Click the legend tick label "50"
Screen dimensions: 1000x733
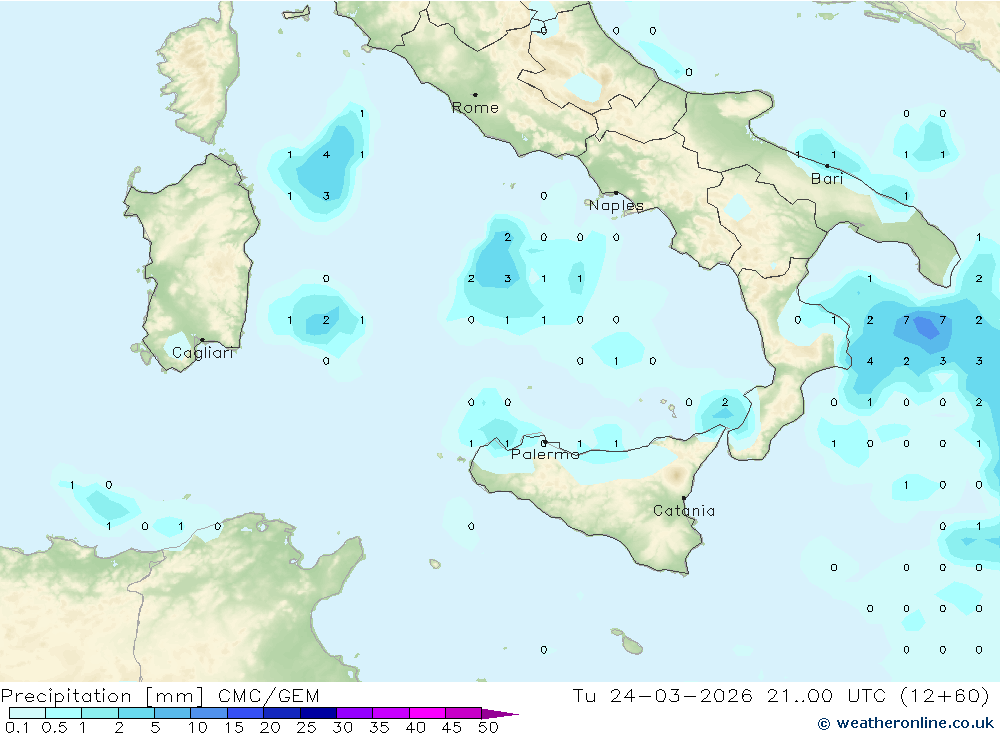pyautogui.click(x=488, y=727)
